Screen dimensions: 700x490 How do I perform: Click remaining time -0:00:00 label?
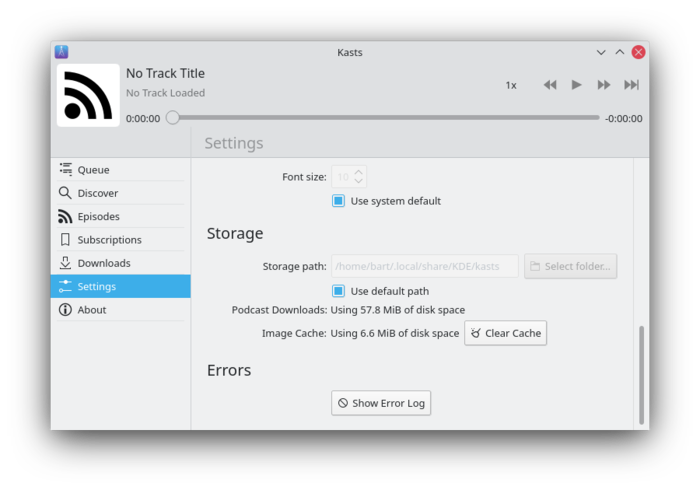[624, 119]
